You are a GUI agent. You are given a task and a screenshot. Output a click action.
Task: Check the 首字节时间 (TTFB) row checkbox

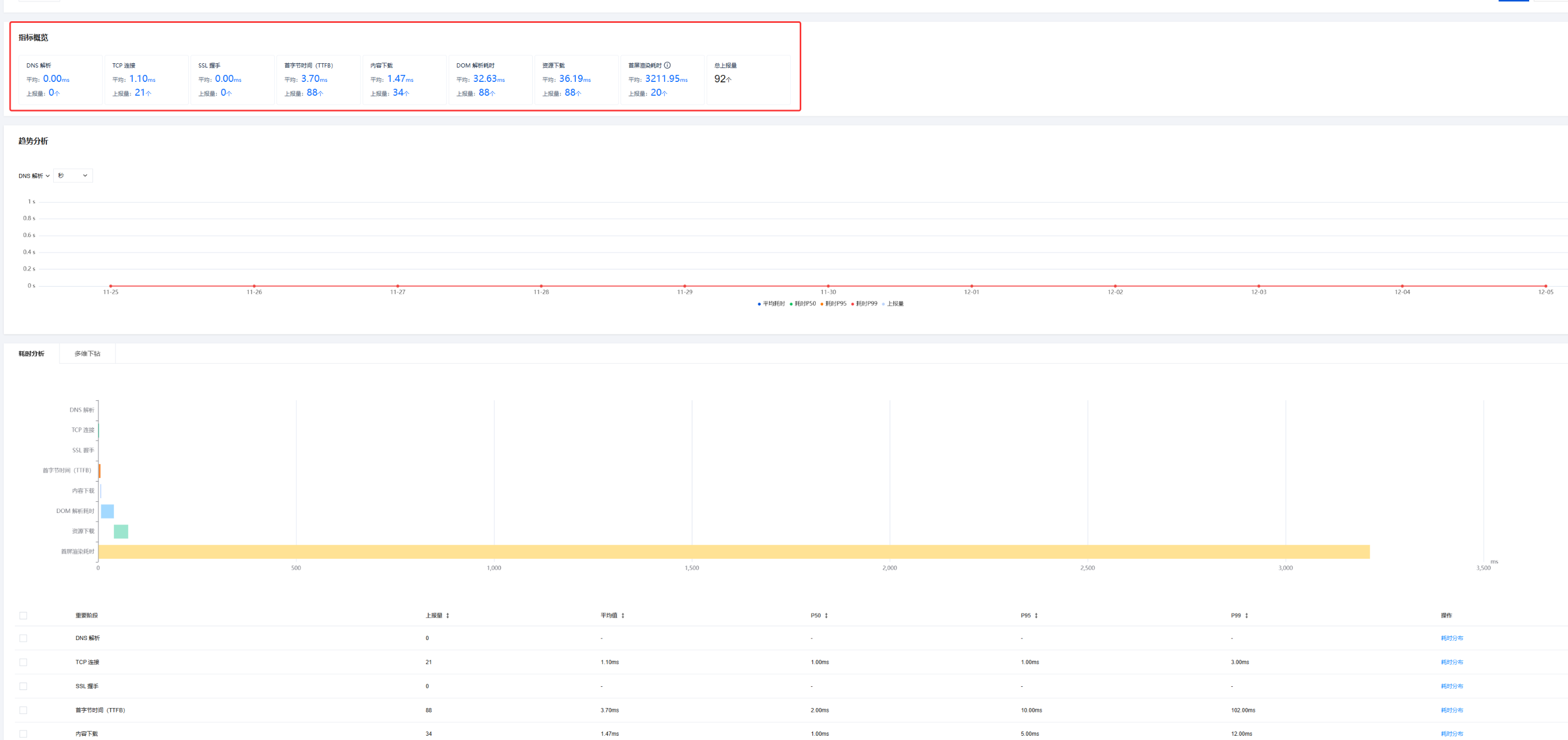23,710
